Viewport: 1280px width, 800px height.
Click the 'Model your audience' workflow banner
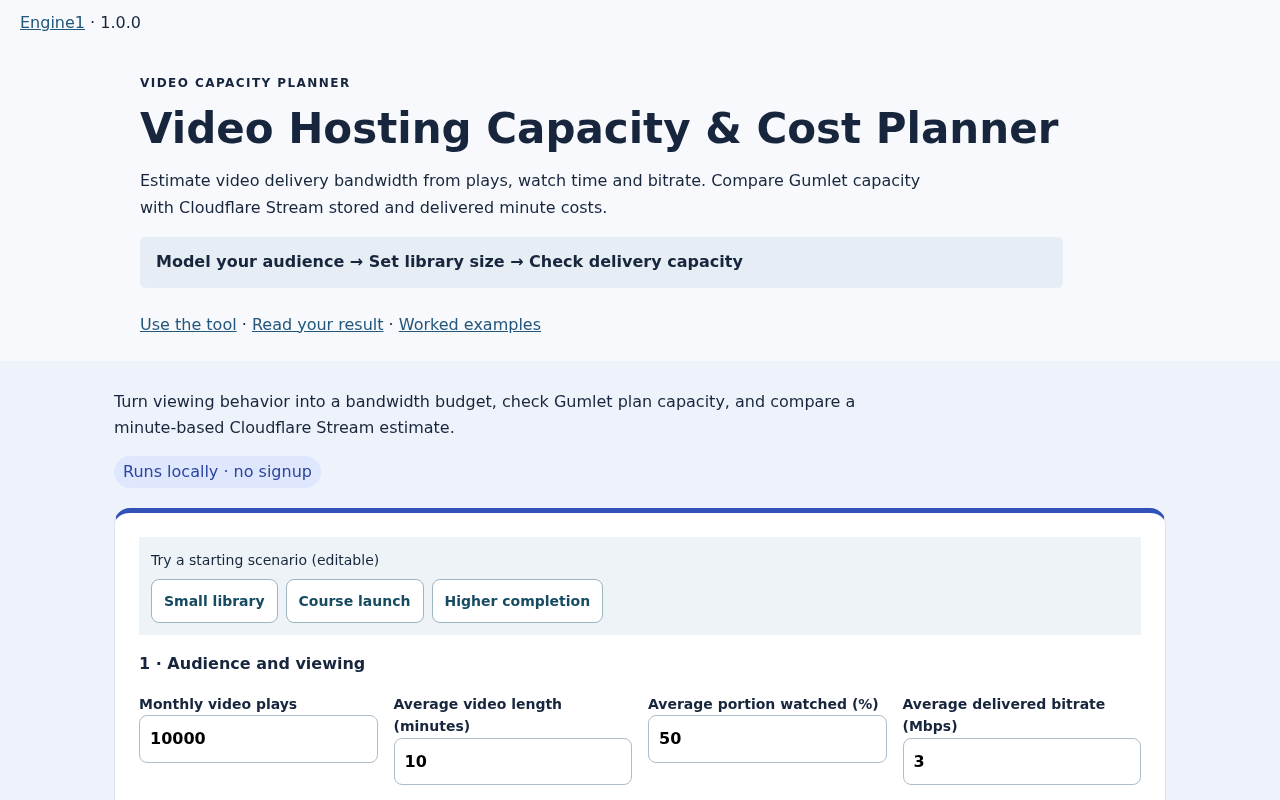[601, 262]
